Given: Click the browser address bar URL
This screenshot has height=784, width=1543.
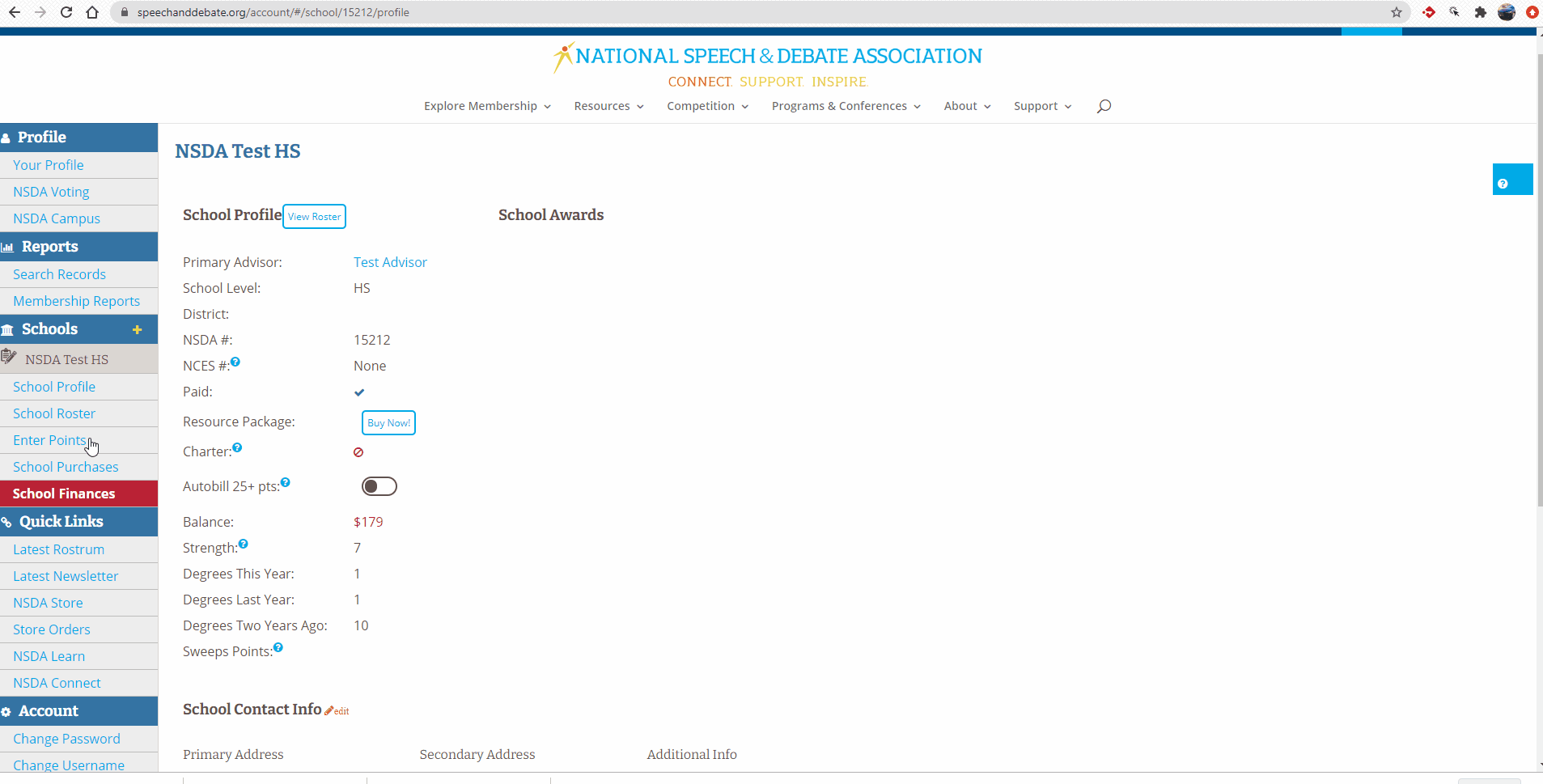Looking at the screenshot, I should (x=273, y=12).
